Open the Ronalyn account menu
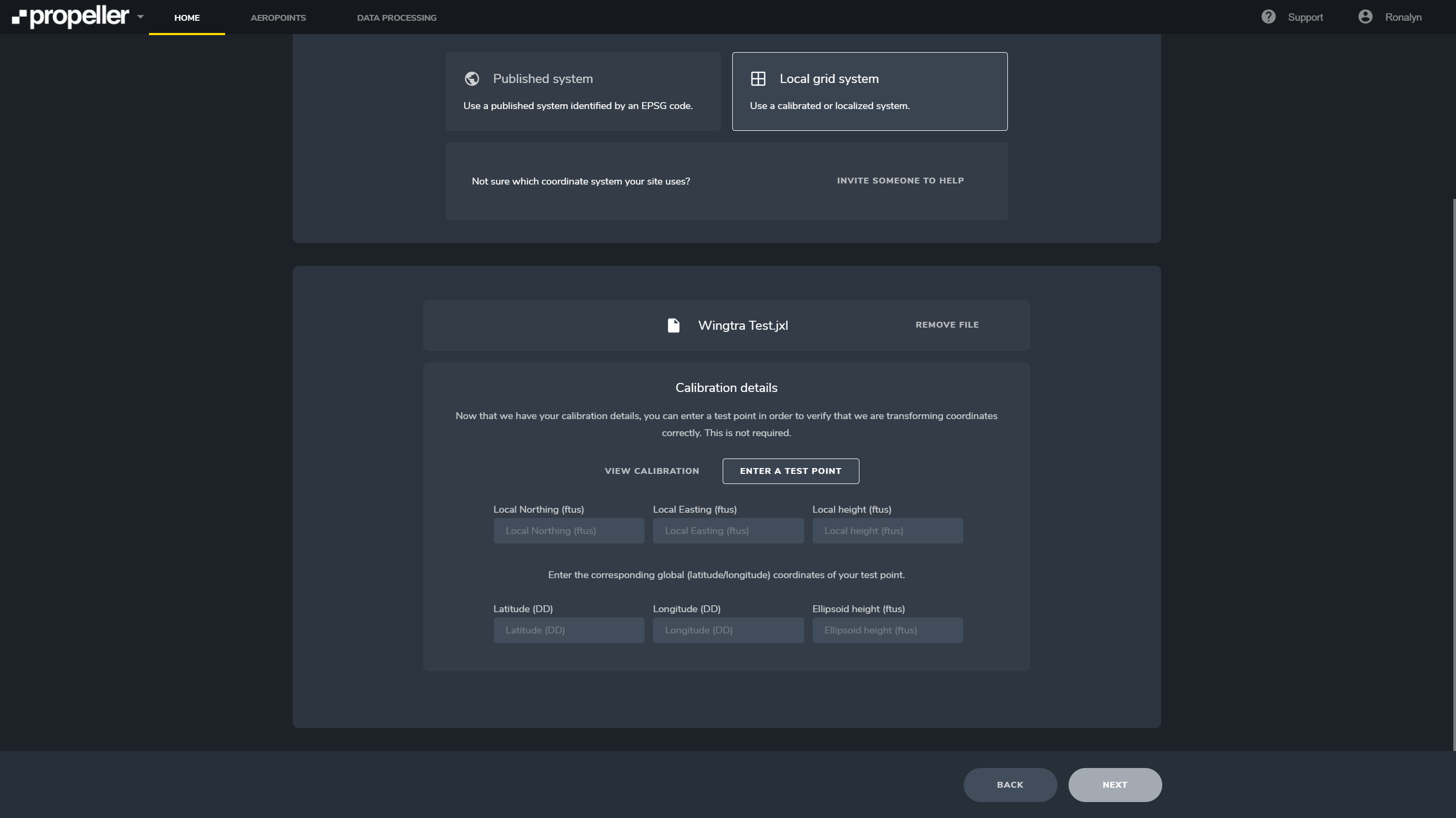Image resolution: width=1456 pixels, height=818 pixels. pos(1403,18)
